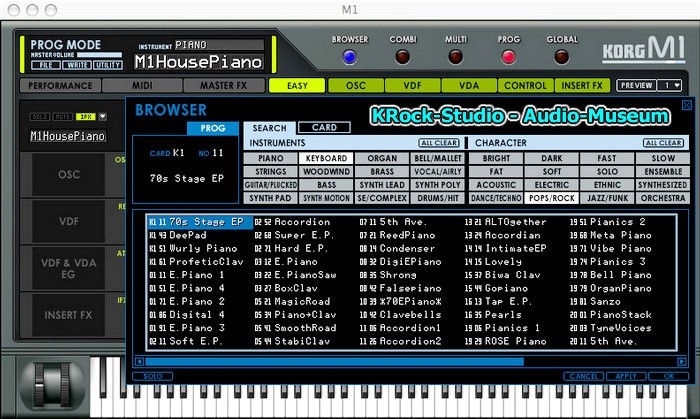Open the PREVIEW number dropdown

[669, 85]
